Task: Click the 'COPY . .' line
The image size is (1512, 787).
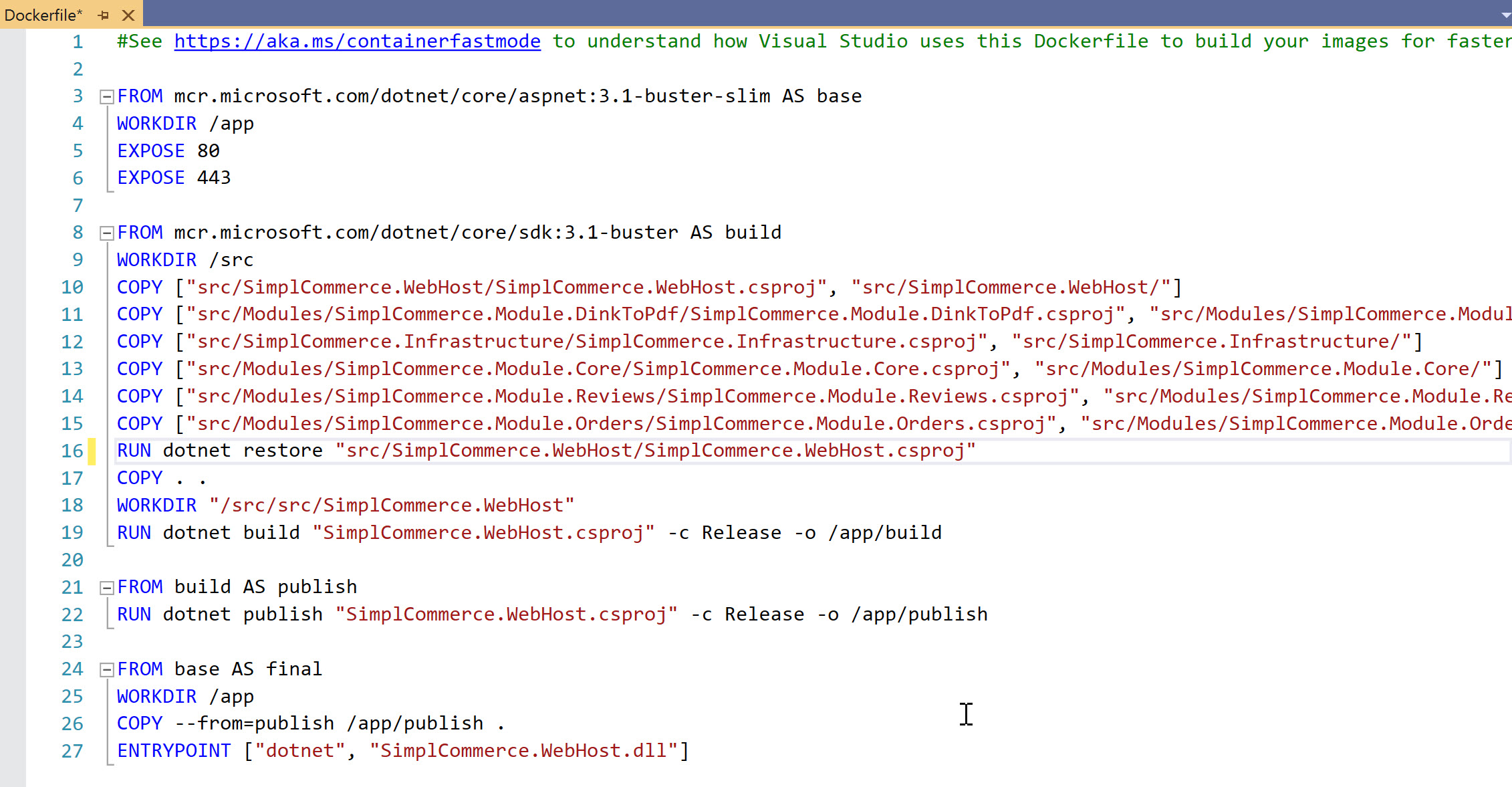Action: click(x=161, y=479)
